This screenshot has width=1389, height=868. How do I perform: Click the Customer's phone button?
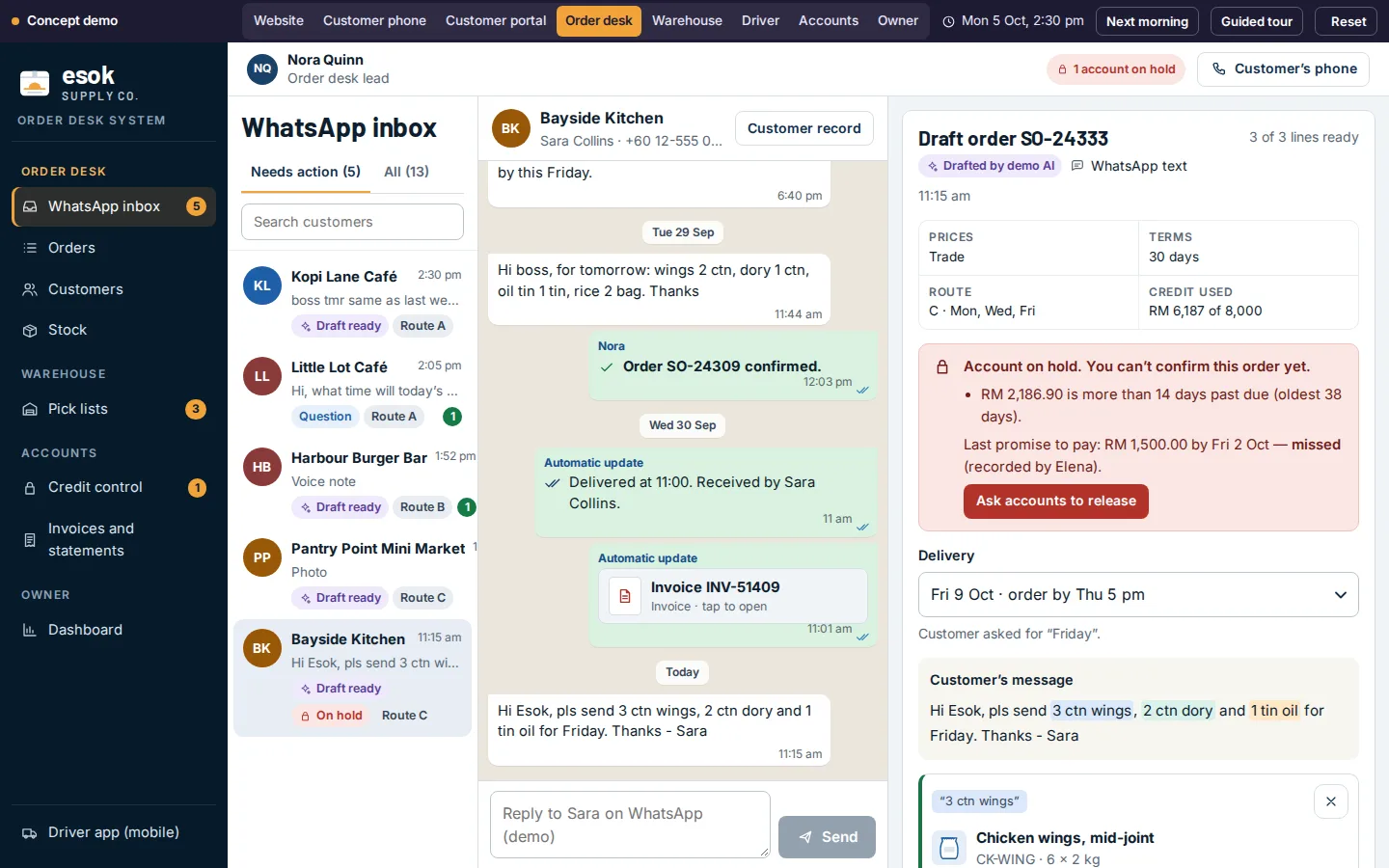click(x=1283, y=69)
